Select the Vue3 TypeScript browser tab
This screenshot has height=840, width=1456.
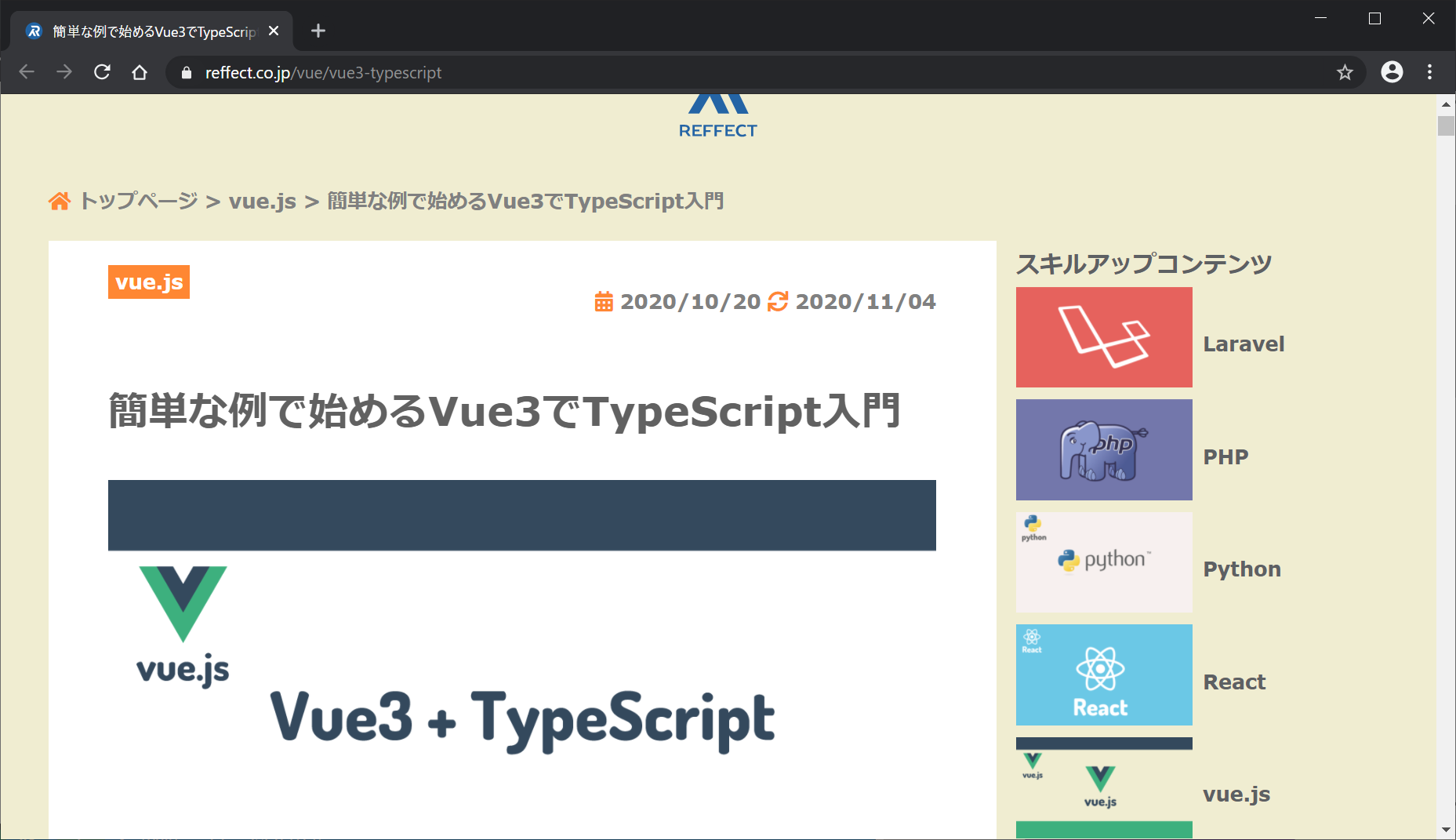coord(151,31)
